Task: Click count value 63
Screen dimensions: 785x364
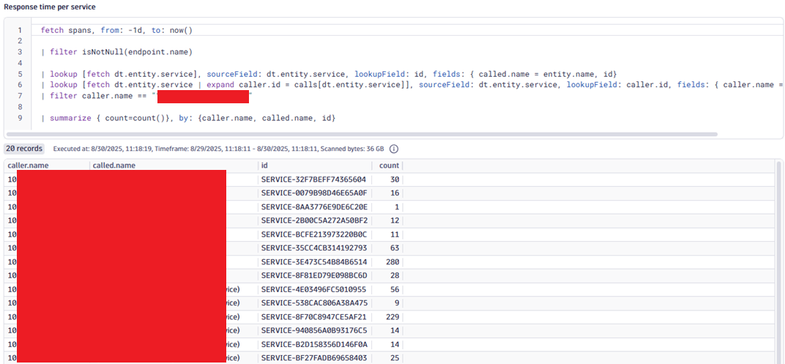Action: 395,248
